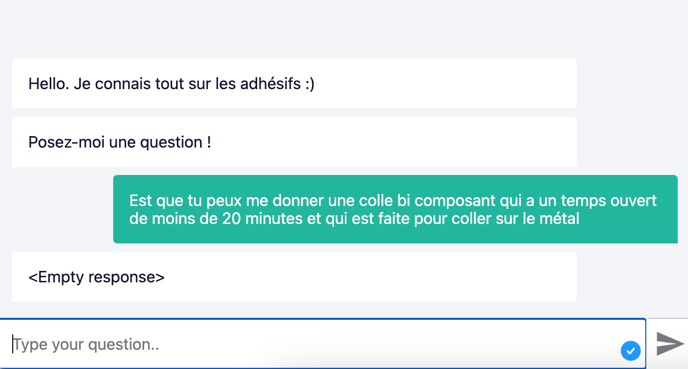Click the 'Hello. Je connais tout' message bubble

point(294,83)
